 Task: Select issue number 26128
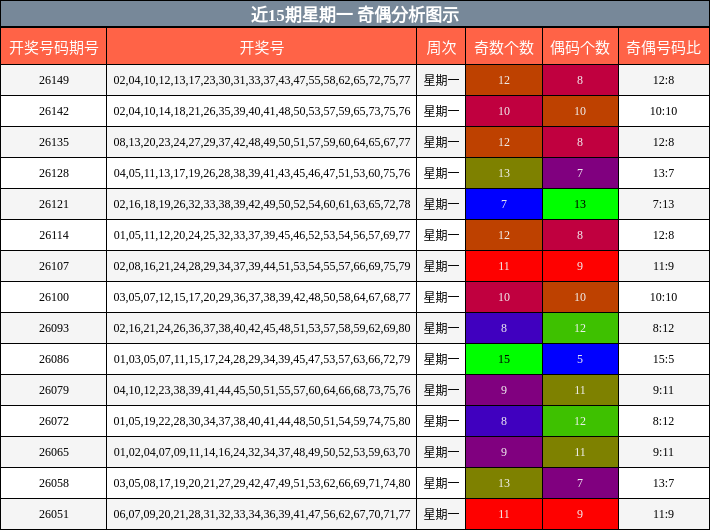click(54, 173)
